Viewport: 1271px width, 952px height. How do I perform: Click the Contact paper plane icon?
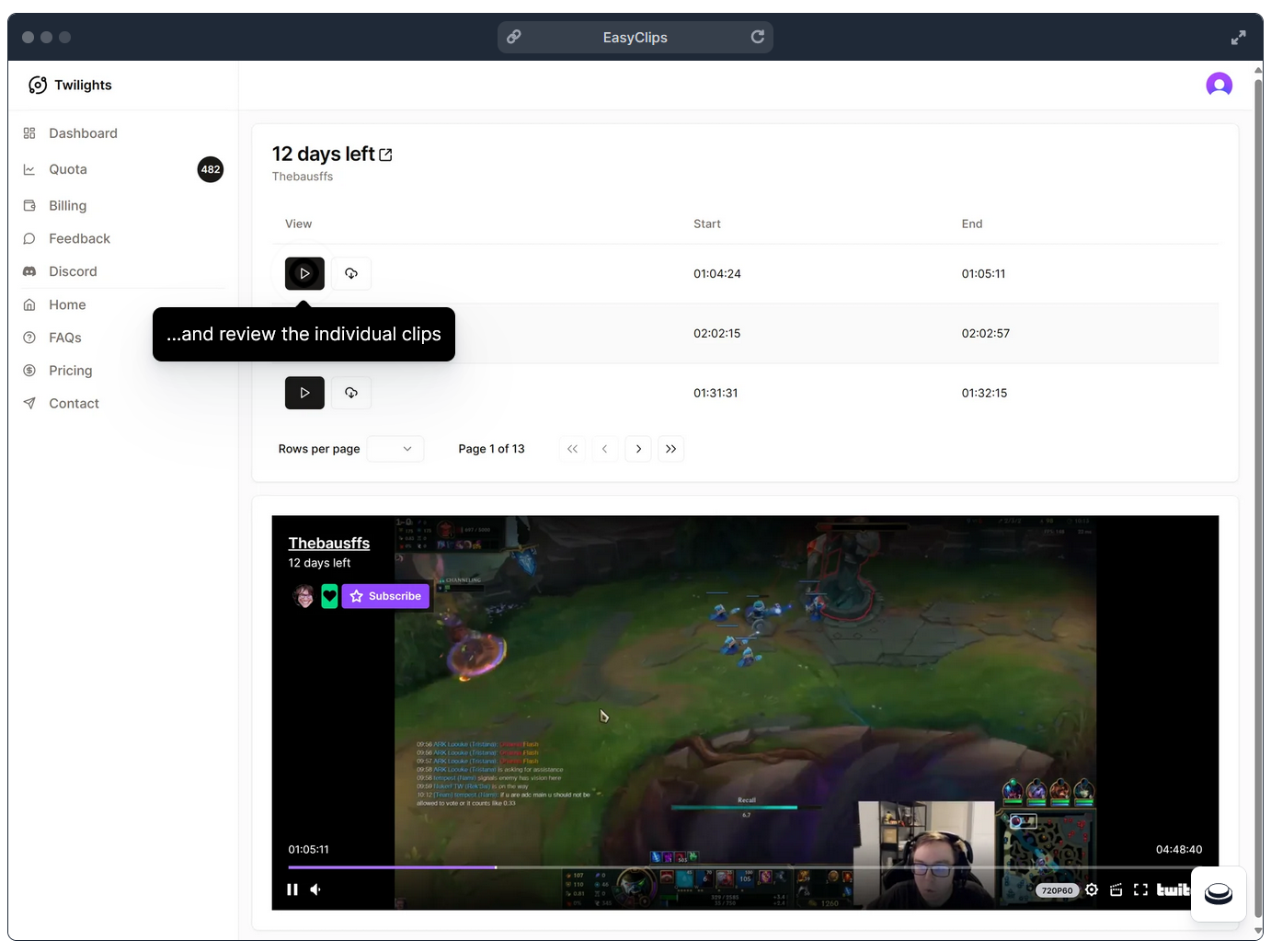(x=29, y=404)
